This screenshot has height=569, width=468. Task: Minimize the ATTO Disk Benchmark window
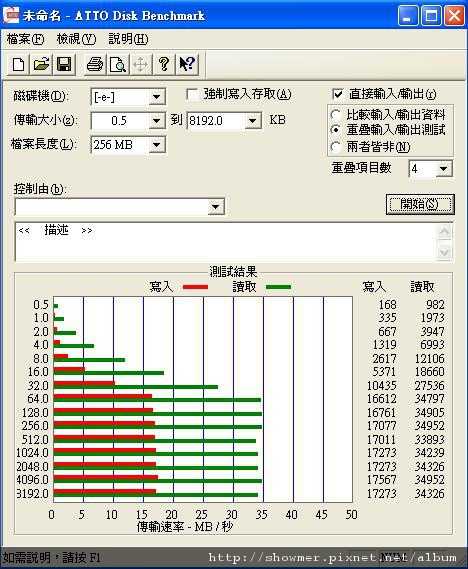(x=407, y=16)
